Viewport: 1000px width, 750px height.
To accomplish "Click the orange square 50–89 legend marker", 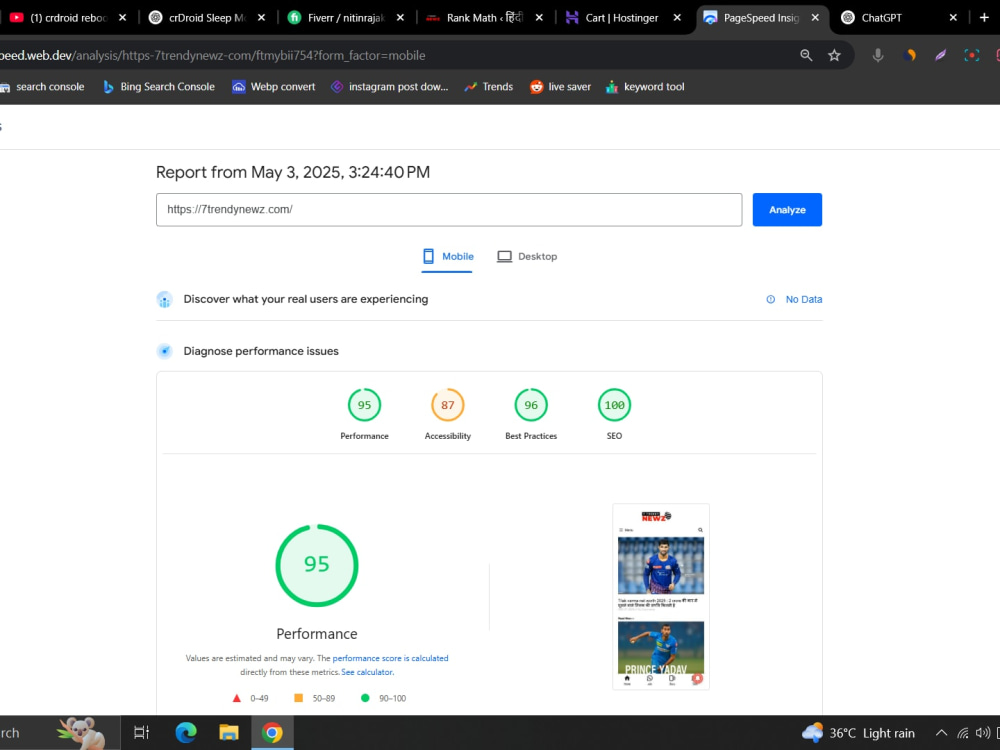I will [x=298, y=698].
